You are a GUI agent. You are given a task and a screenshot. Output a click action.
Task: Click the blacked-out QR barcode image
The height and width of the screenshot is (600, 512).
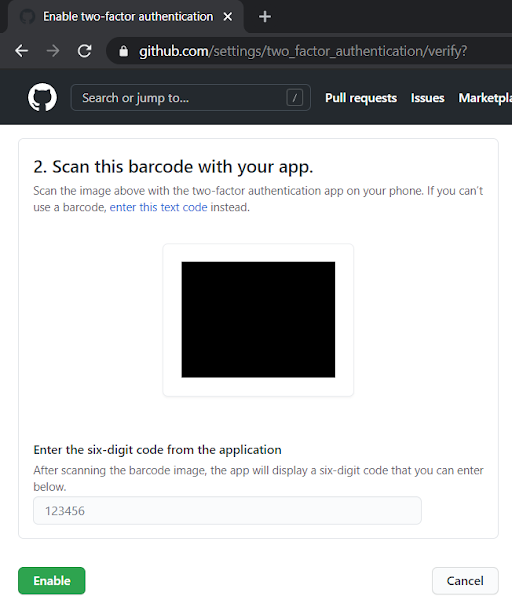258,320
